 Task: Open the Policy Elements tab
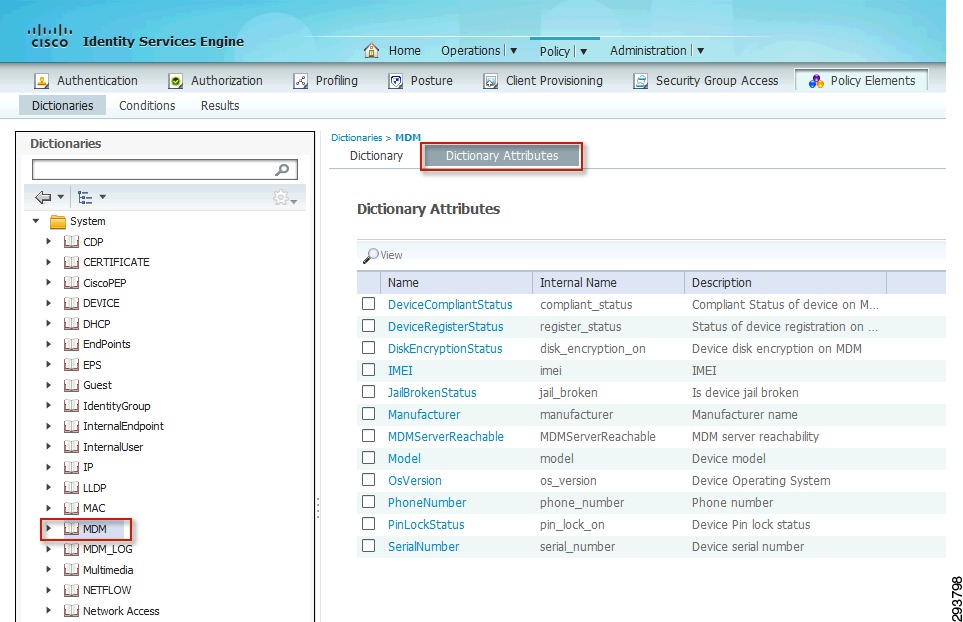click(861, 80)
